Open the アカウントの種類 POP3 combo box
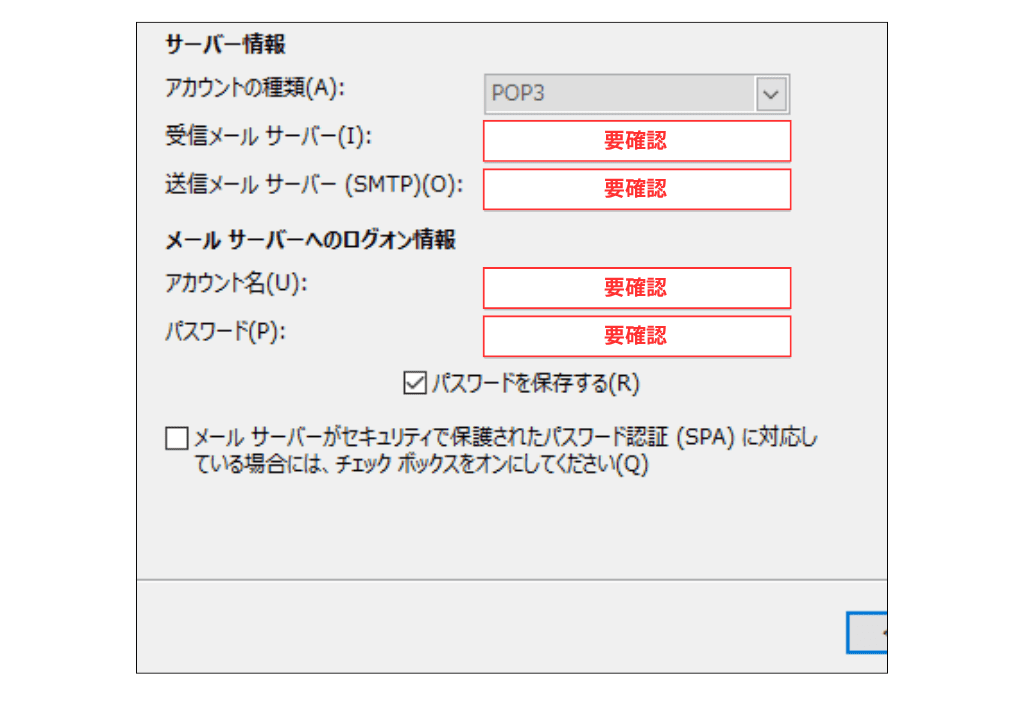This screenshot has height=707, width=1024. click(x=620, y=94)
